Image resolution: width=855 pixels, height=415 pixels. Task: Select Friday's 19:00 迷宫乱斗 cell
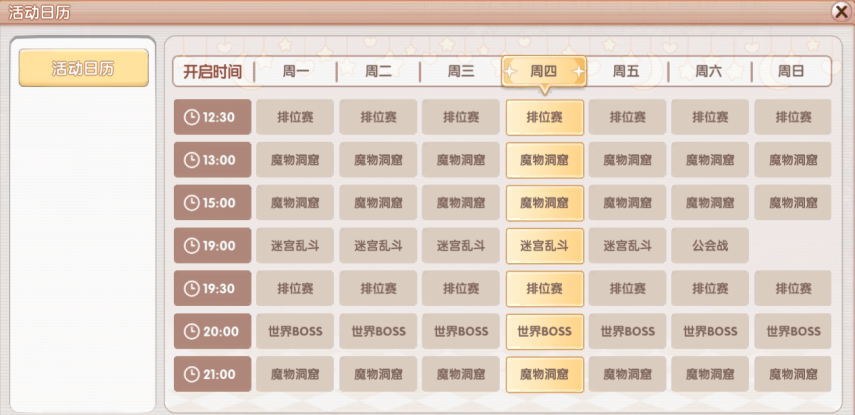coord(627,245)
